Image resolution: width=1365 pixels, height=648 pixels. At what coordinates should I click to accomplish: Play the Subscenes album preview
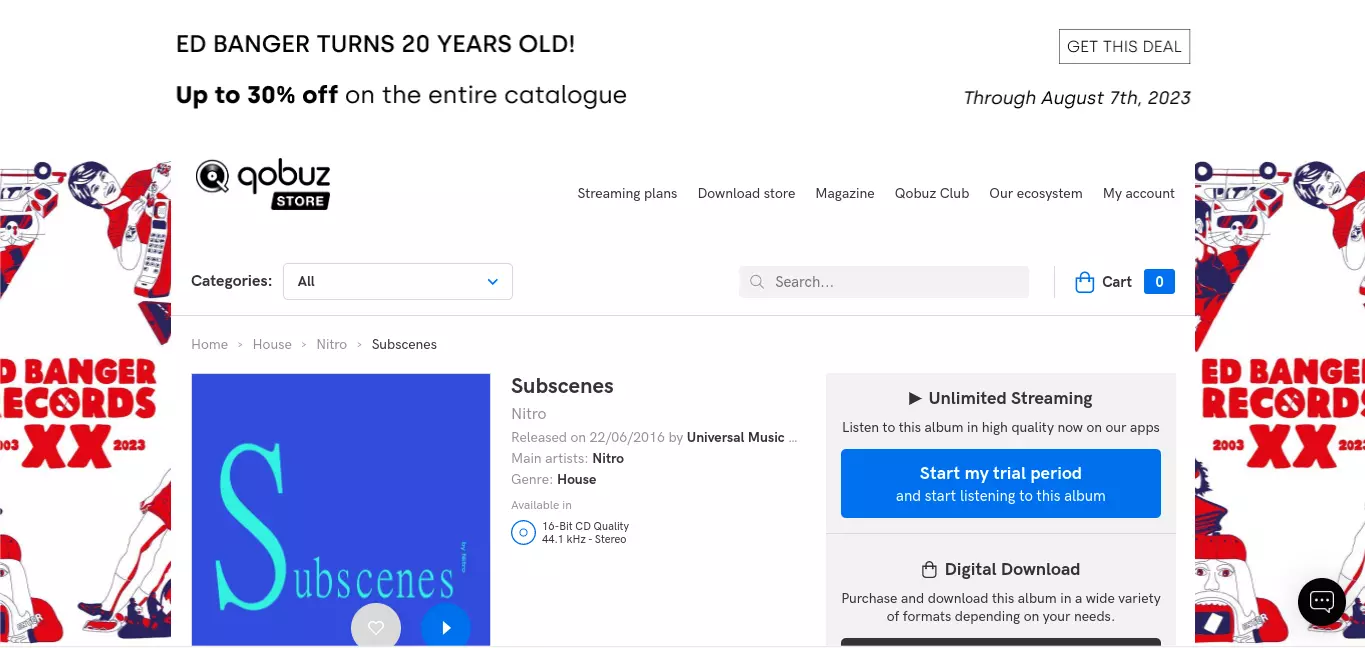pyautogui.click(x=446, y=627)
